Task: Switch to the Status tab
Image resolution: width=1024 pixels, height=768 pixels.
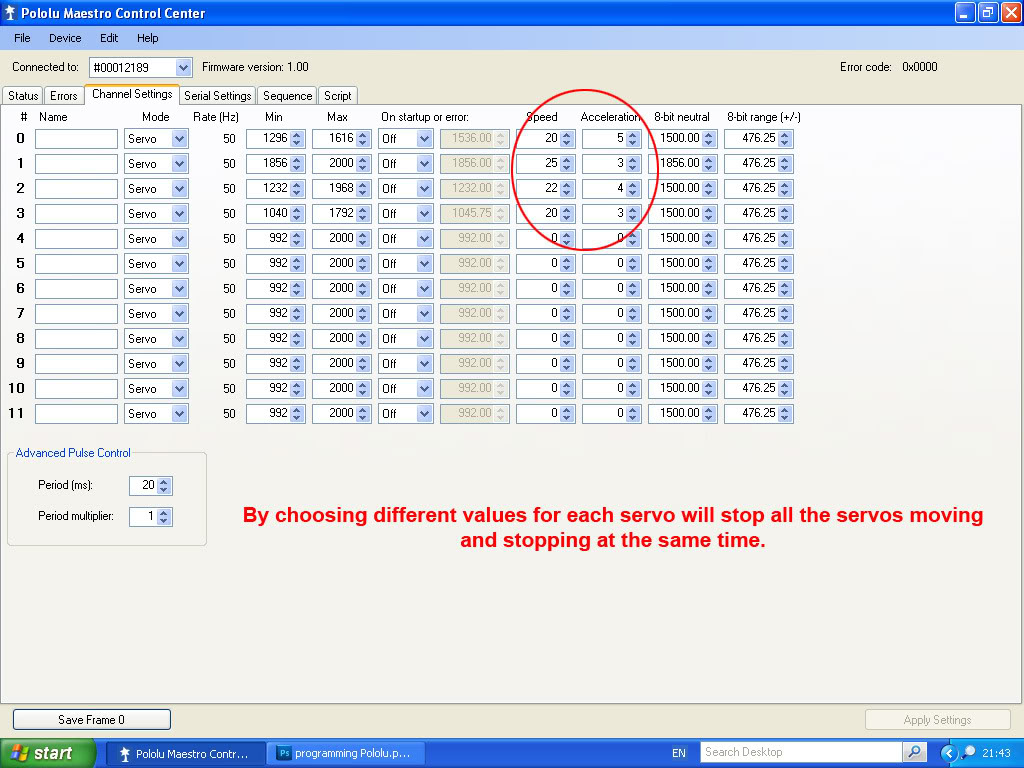Action: 23,95
